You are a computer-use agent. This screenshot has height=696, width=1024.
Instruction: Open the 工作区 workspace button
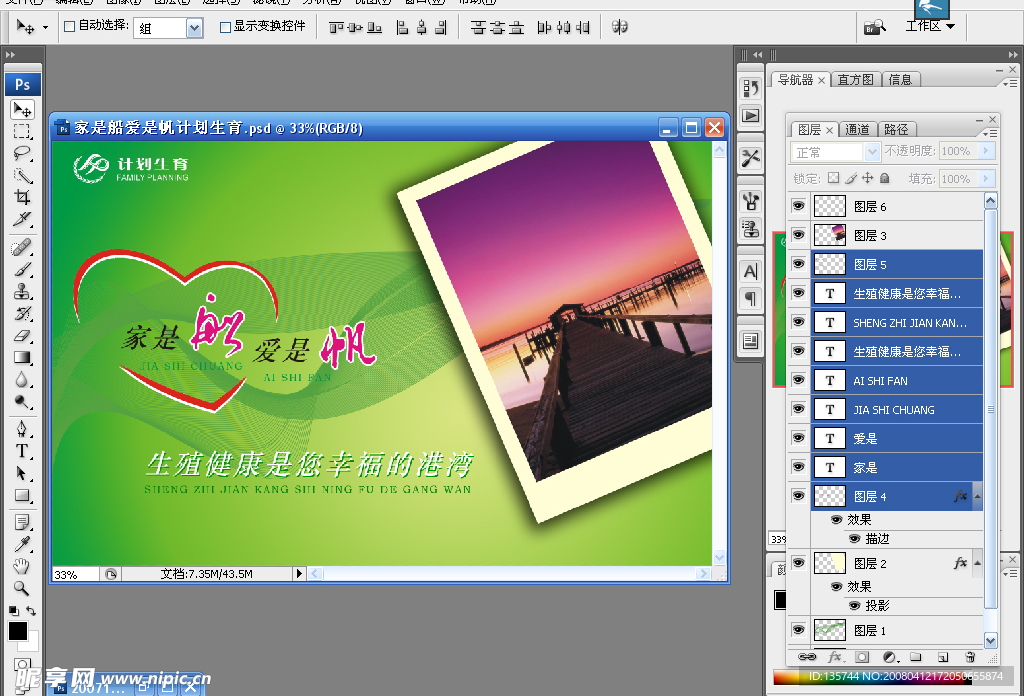930,26
